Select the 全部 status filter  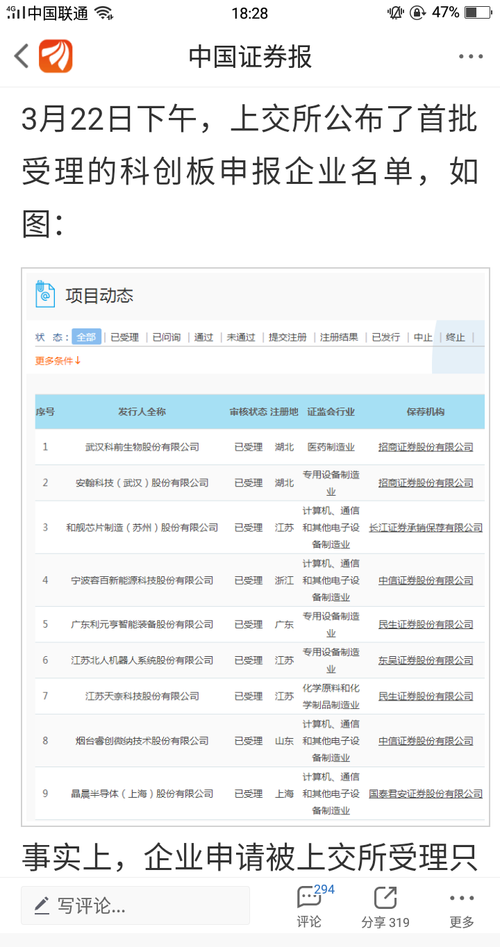[x=86, y=337]
